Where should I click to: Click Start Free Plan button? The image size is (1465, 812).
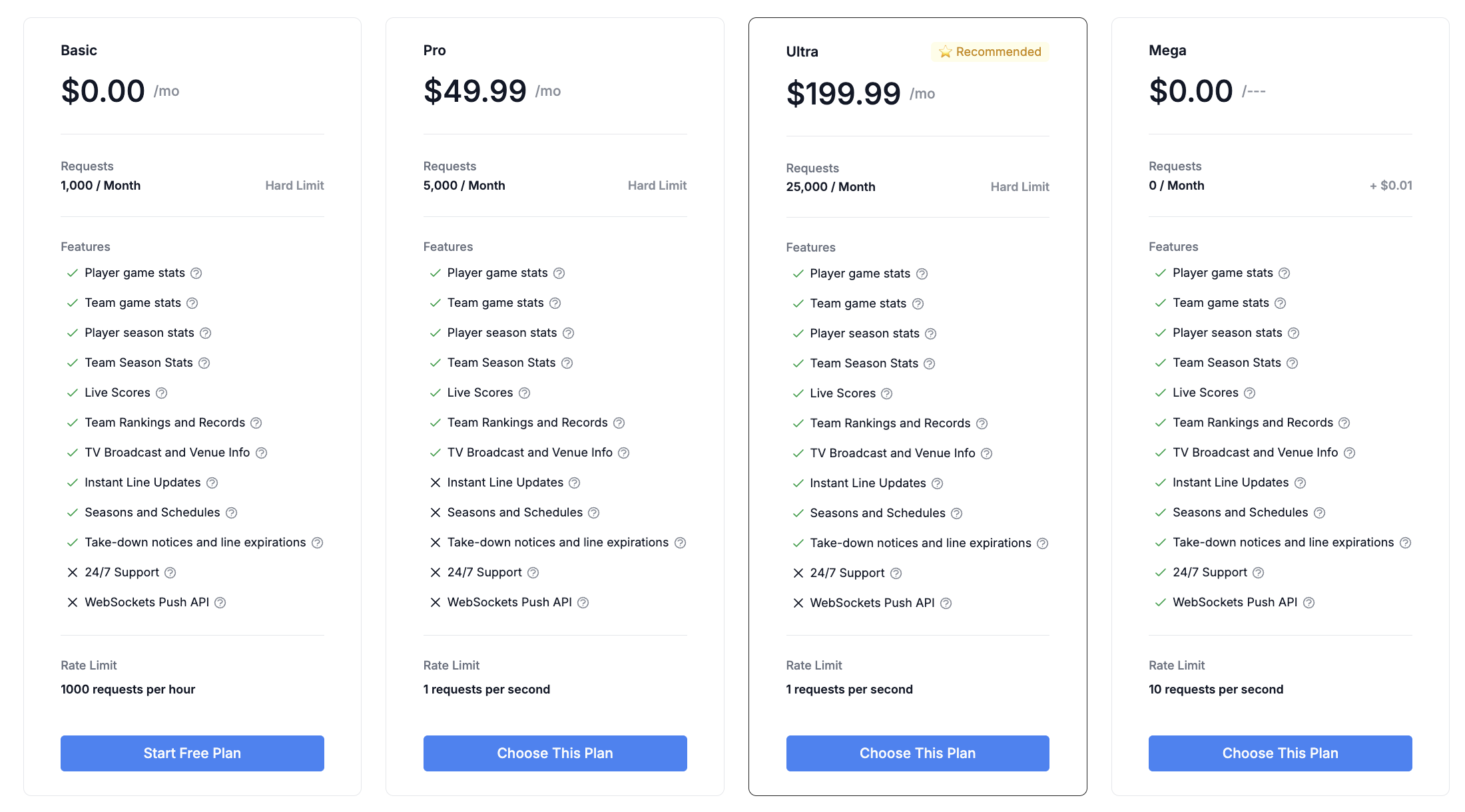(192, 753)
